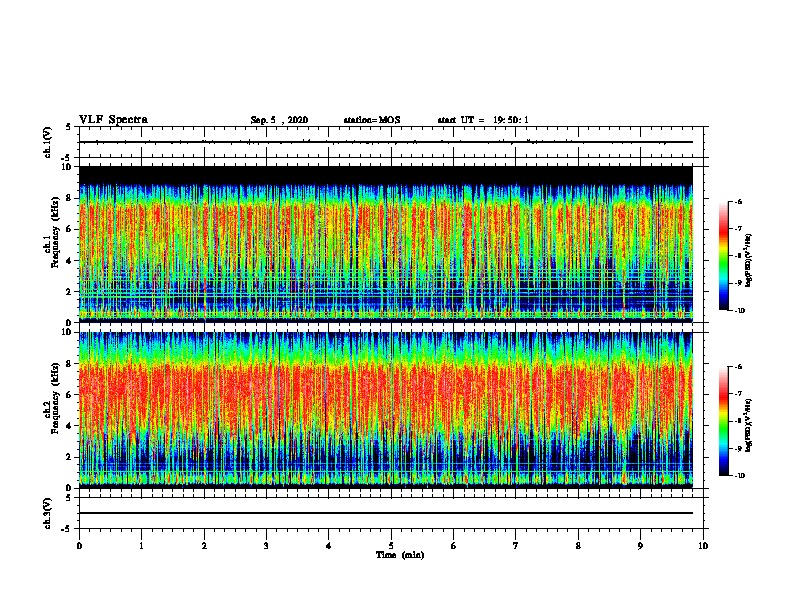
Task: Click the "station=MOS" header label
Action: tap(372, 120)
